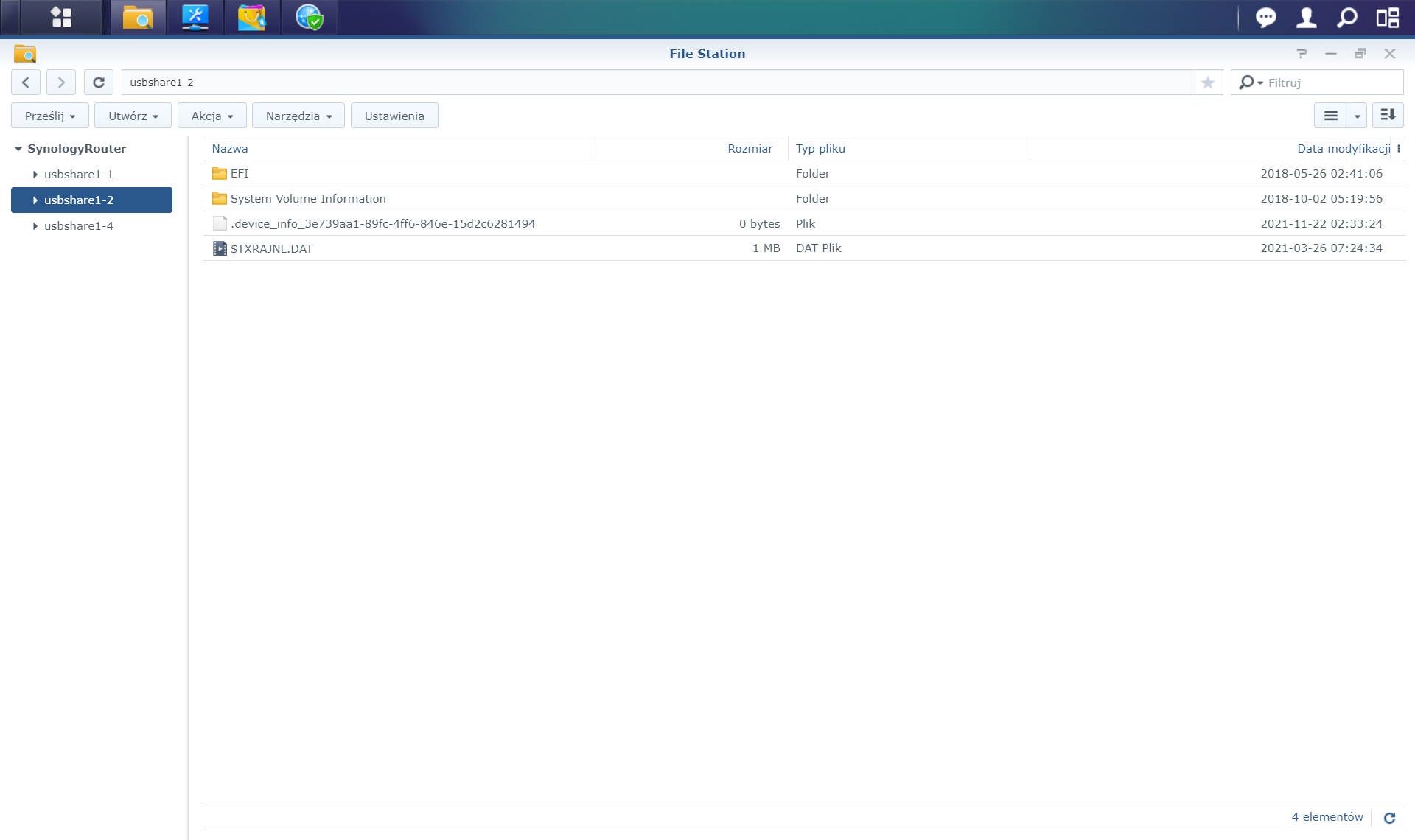Open the Utwórz create menu
This screenshot has height=840, width=1415.
(x=133, y=116)
